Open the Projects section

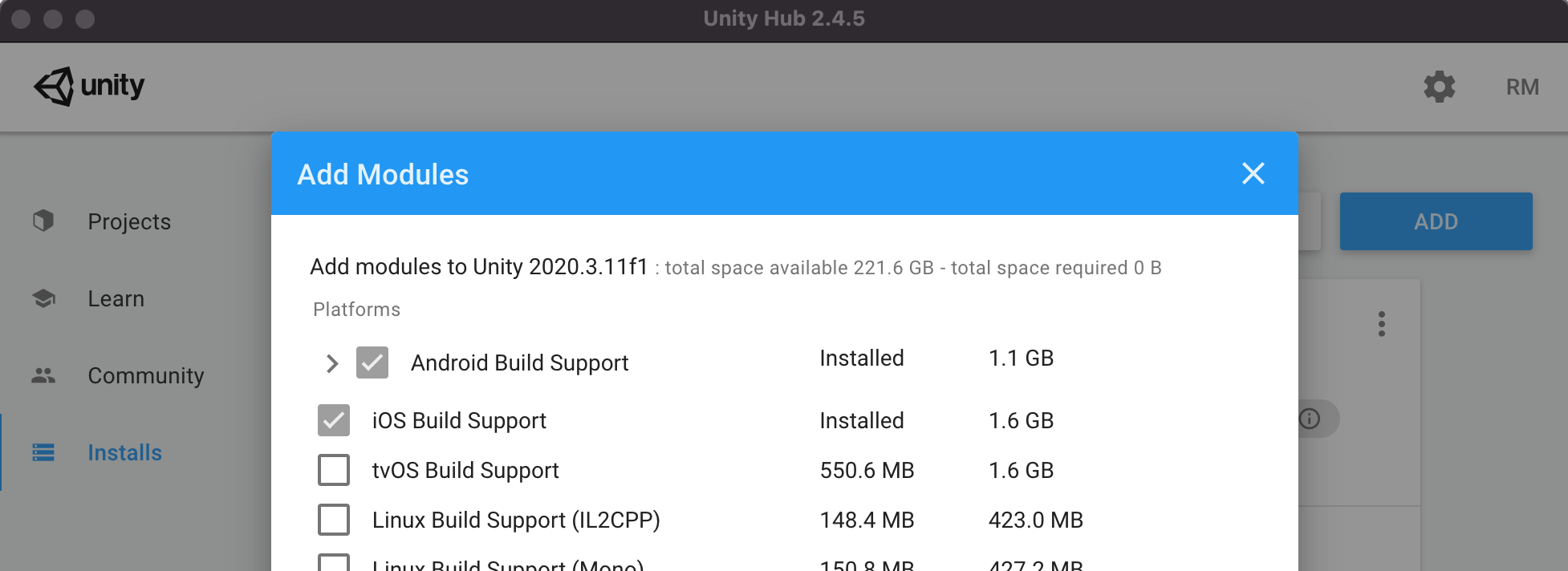click(128, 221)
